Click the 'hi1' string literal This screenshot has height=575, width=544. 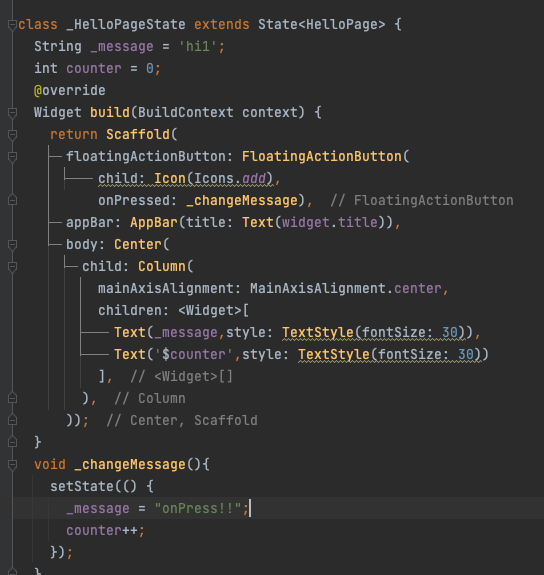(197, 47)
